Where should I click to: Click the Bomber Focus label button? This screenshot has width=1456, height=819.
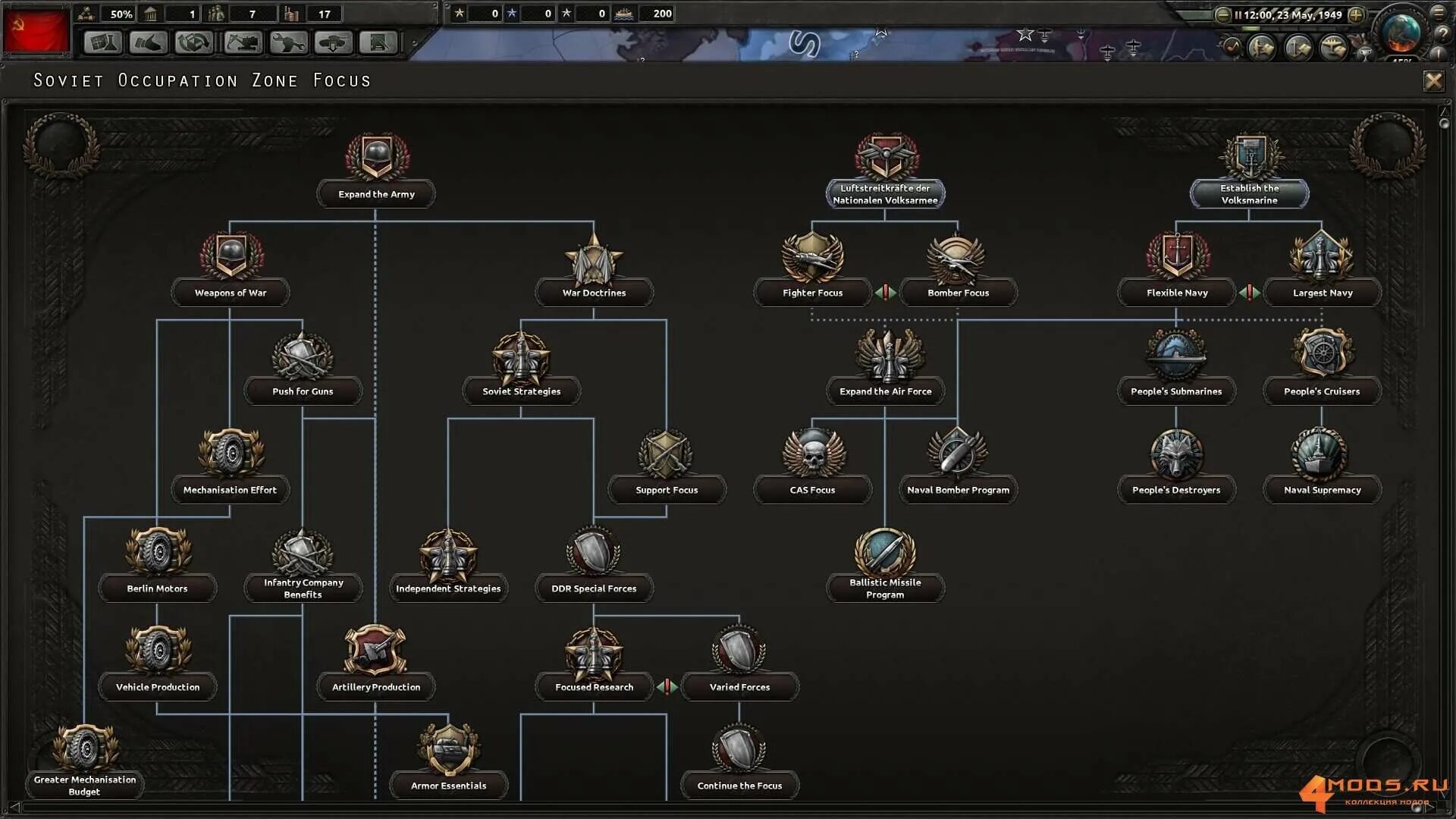(959, 293)
